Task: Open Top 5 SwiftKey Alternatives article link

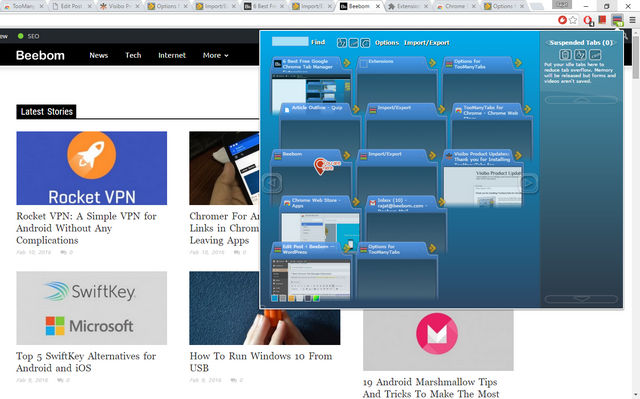Action: click(x=86, y=362)
